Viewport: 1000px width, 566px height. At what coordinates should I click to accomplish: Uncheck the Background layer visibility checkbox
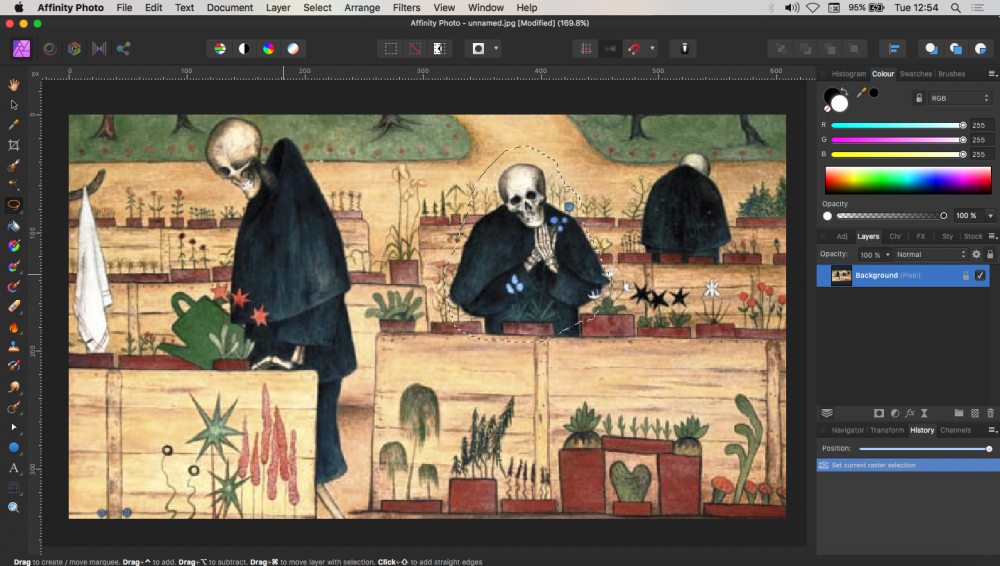coord(980,276)
